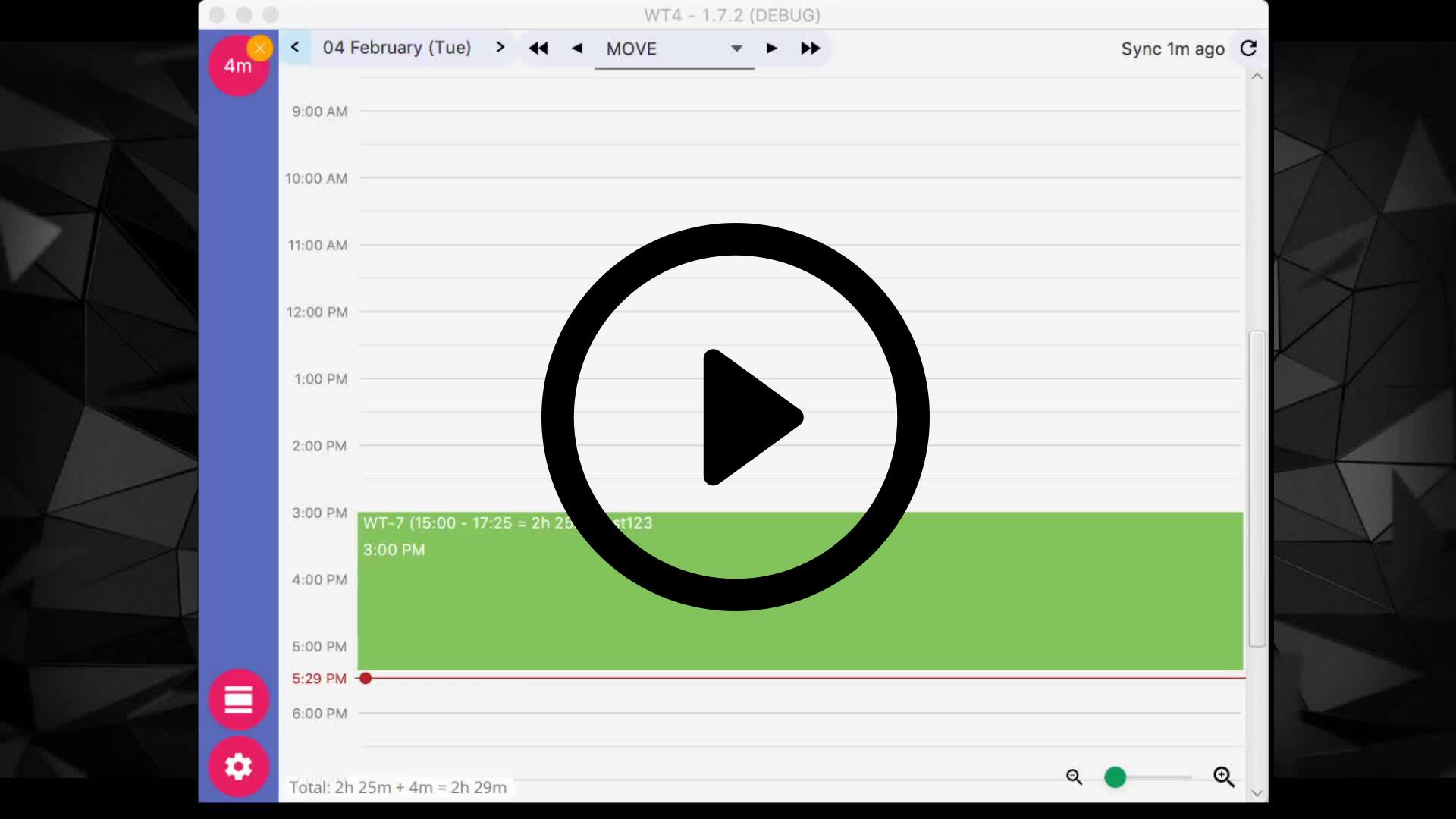Navigate to previous day with back arrow
1456x819 pixels.
pos(296,47)
